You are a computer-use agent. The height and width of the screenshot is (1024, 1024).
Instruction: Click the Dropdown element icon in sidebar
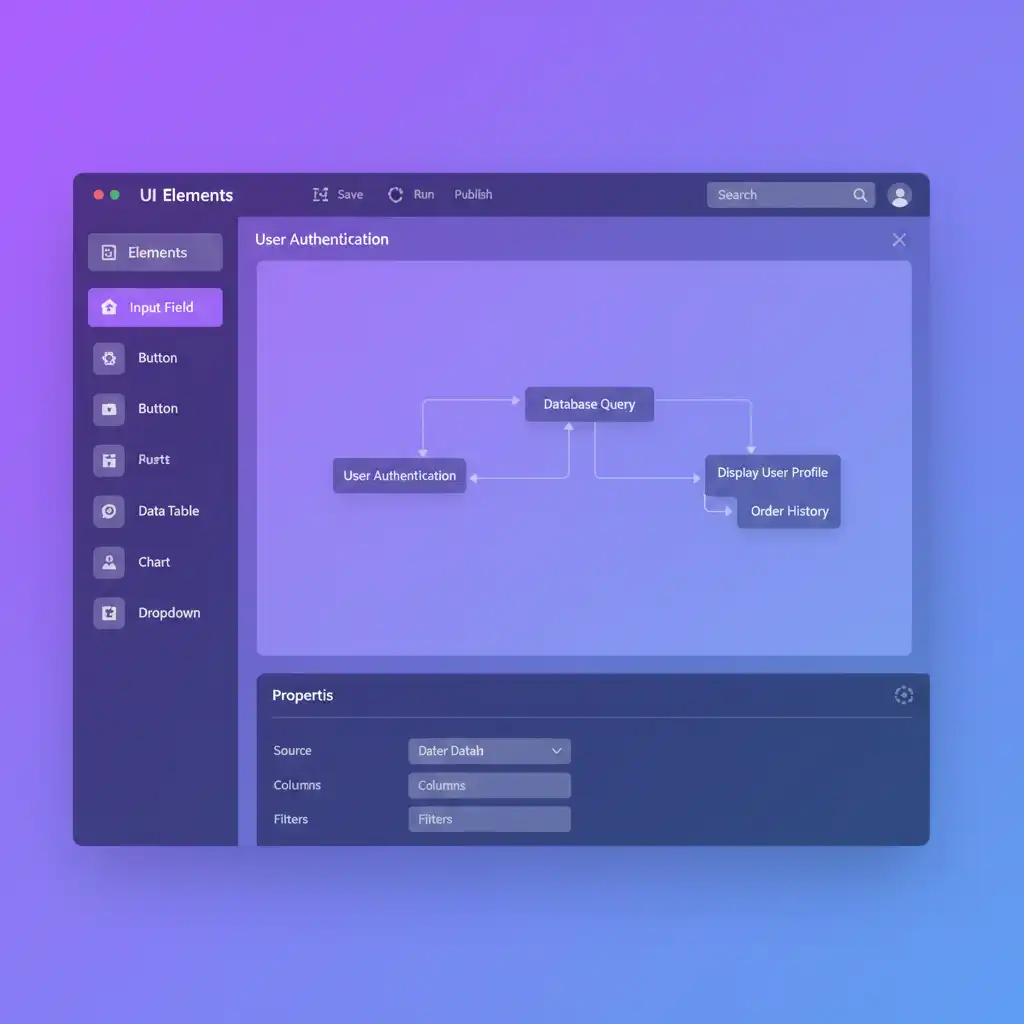click(x=109, y=613)
